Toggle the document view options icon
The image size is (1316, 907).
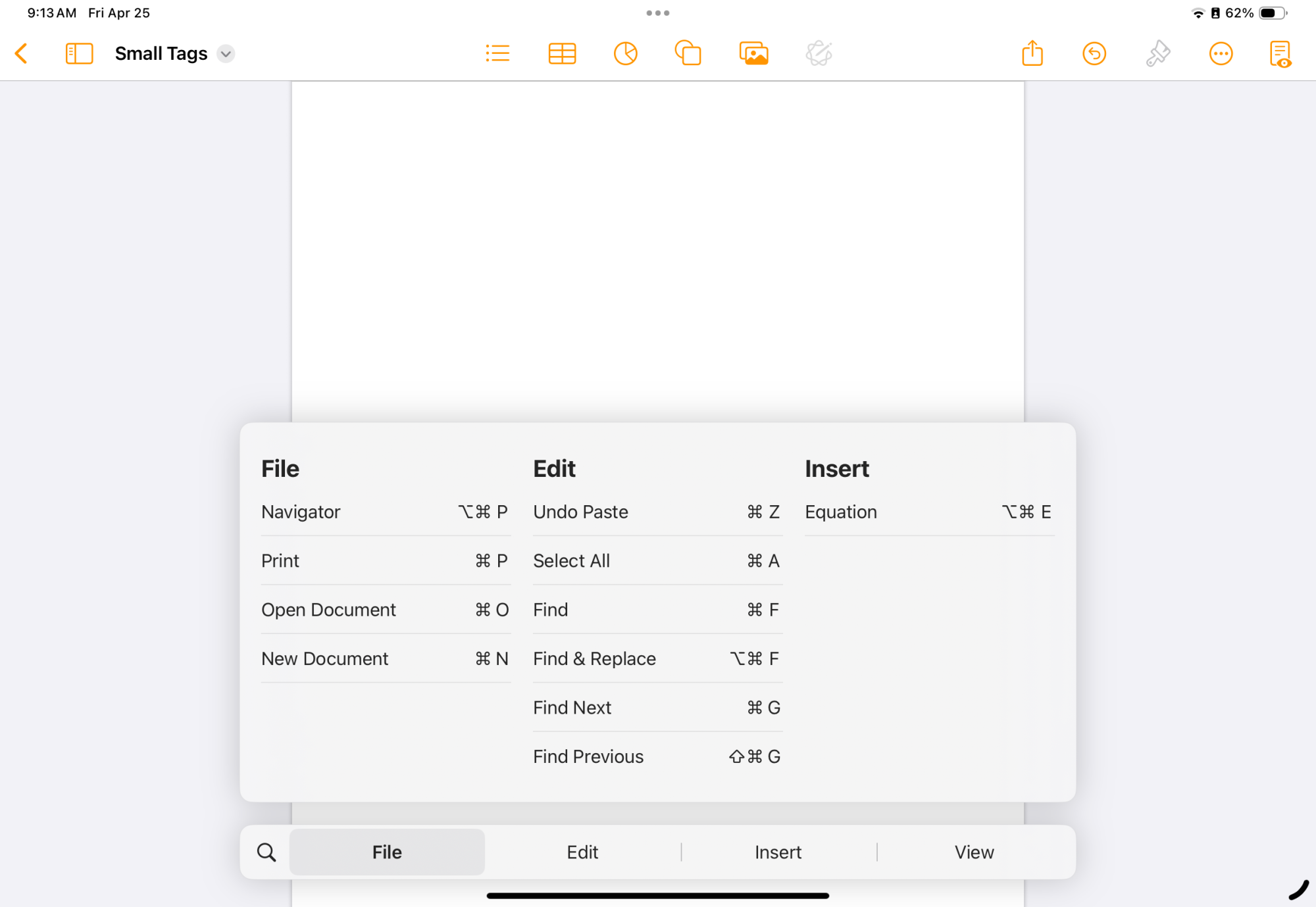[1280, 53]
